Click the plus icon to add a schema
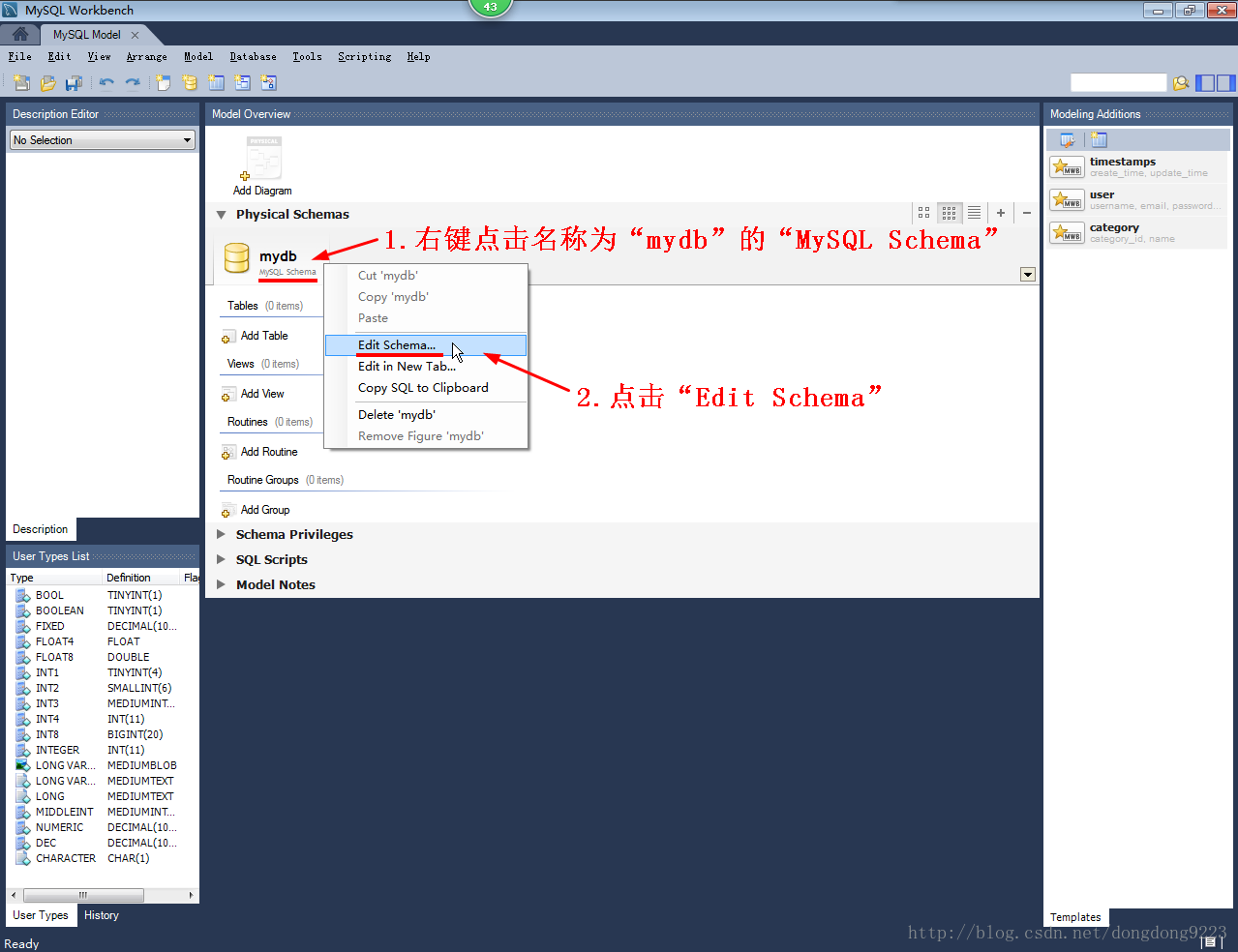Image resolution: width=1238 pixels, height=952 pixels. click(1001, 213)
